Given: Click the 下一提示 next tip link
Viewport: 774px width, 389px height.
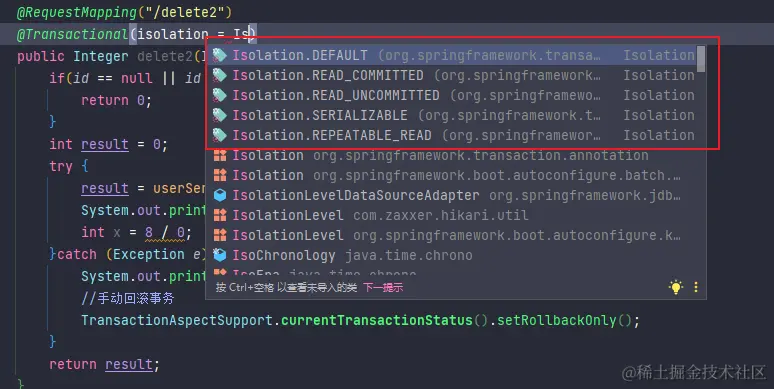Looking at the screenshot, I should click(383, 287).
